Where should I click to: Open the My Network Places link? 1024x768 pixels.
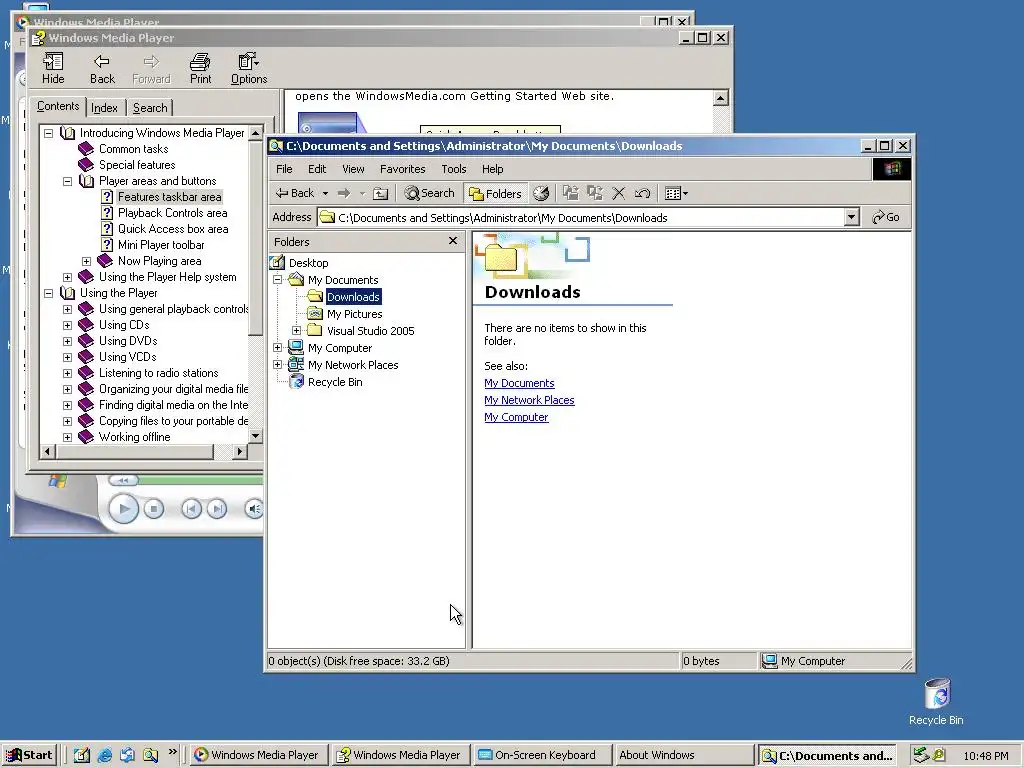[529, 400]
